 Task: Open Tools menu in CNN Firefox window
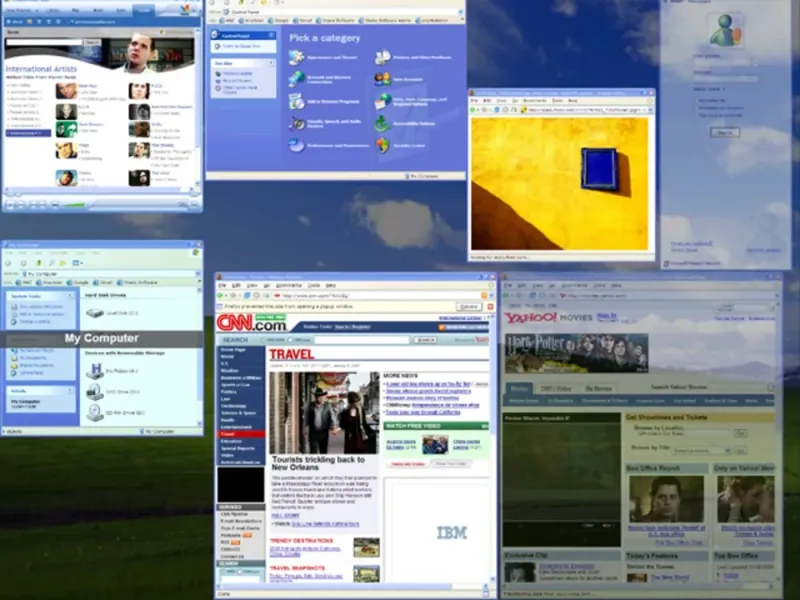(314, 286)
